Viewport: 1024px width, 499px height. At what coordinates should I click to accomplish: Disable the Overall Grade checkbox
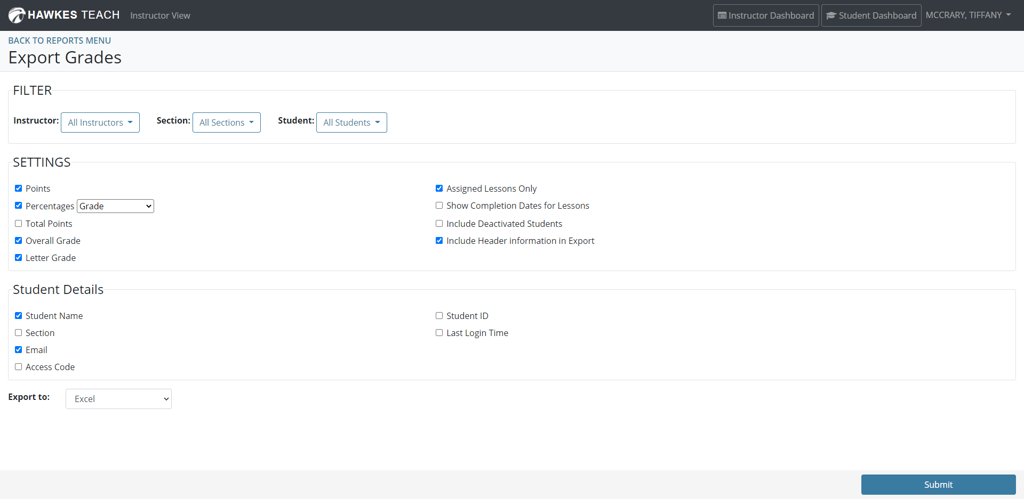[18, 240]
